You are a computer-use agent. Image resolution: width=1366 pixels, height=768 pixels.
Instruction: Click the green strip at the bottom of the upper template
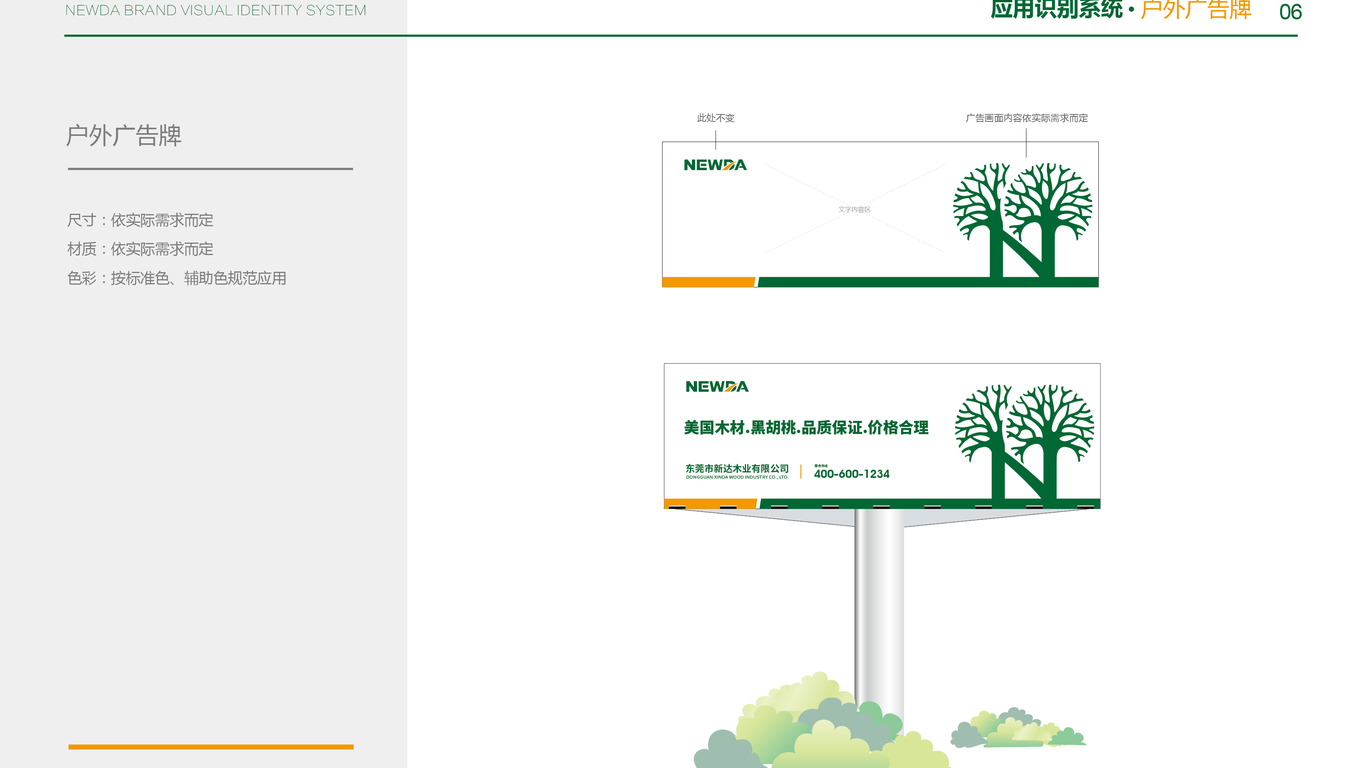tap(928, 282)
